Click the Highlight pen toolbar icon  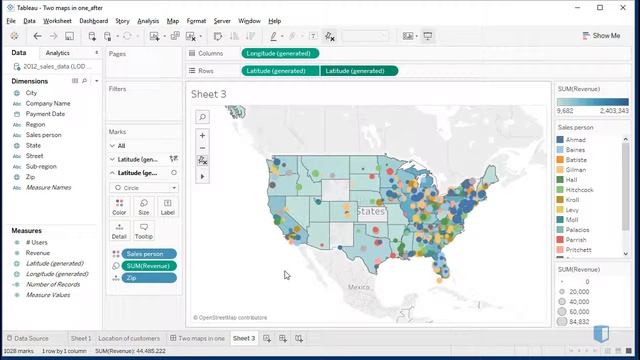[273, 36]
